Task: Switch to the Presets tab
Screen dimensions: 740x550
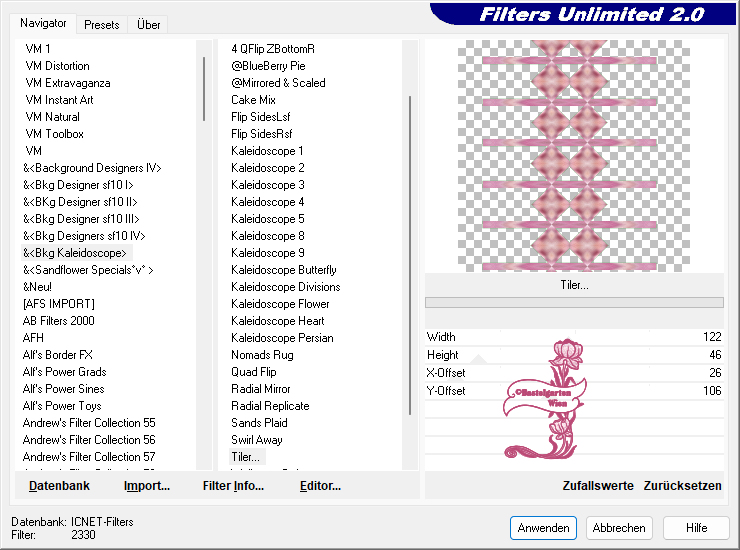Action: coord(102,24)
